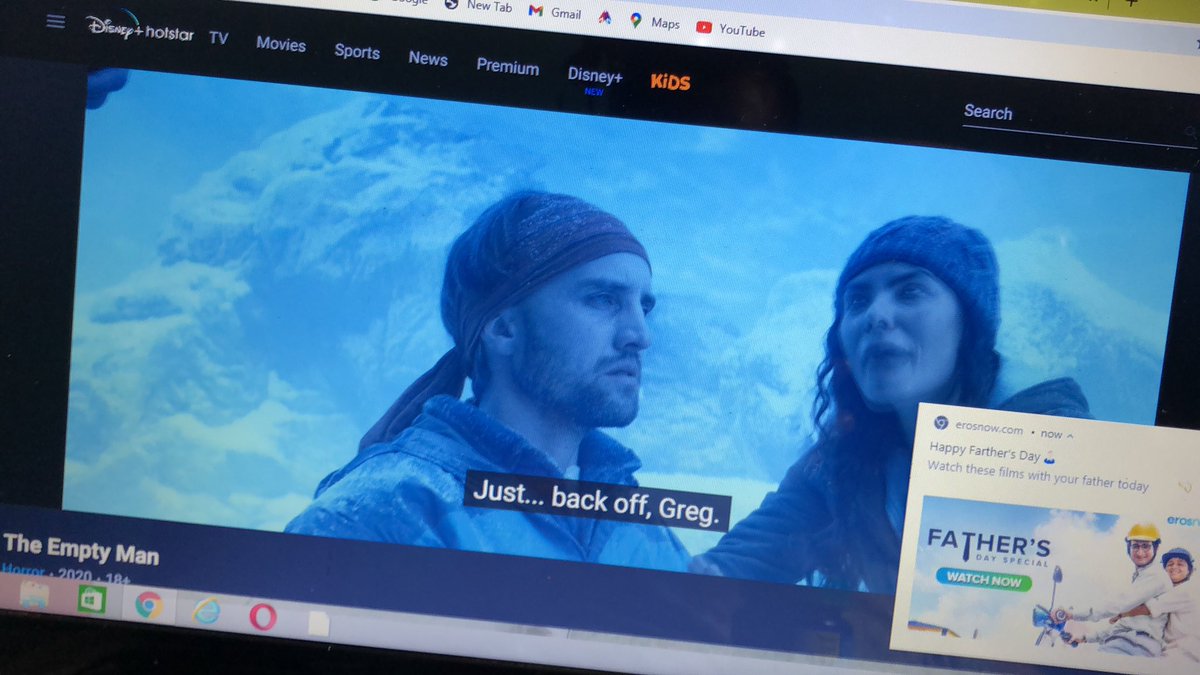Open the Premium section
Image resolution: width=1200 pixels, height=675 pixels.
[507, 67]
